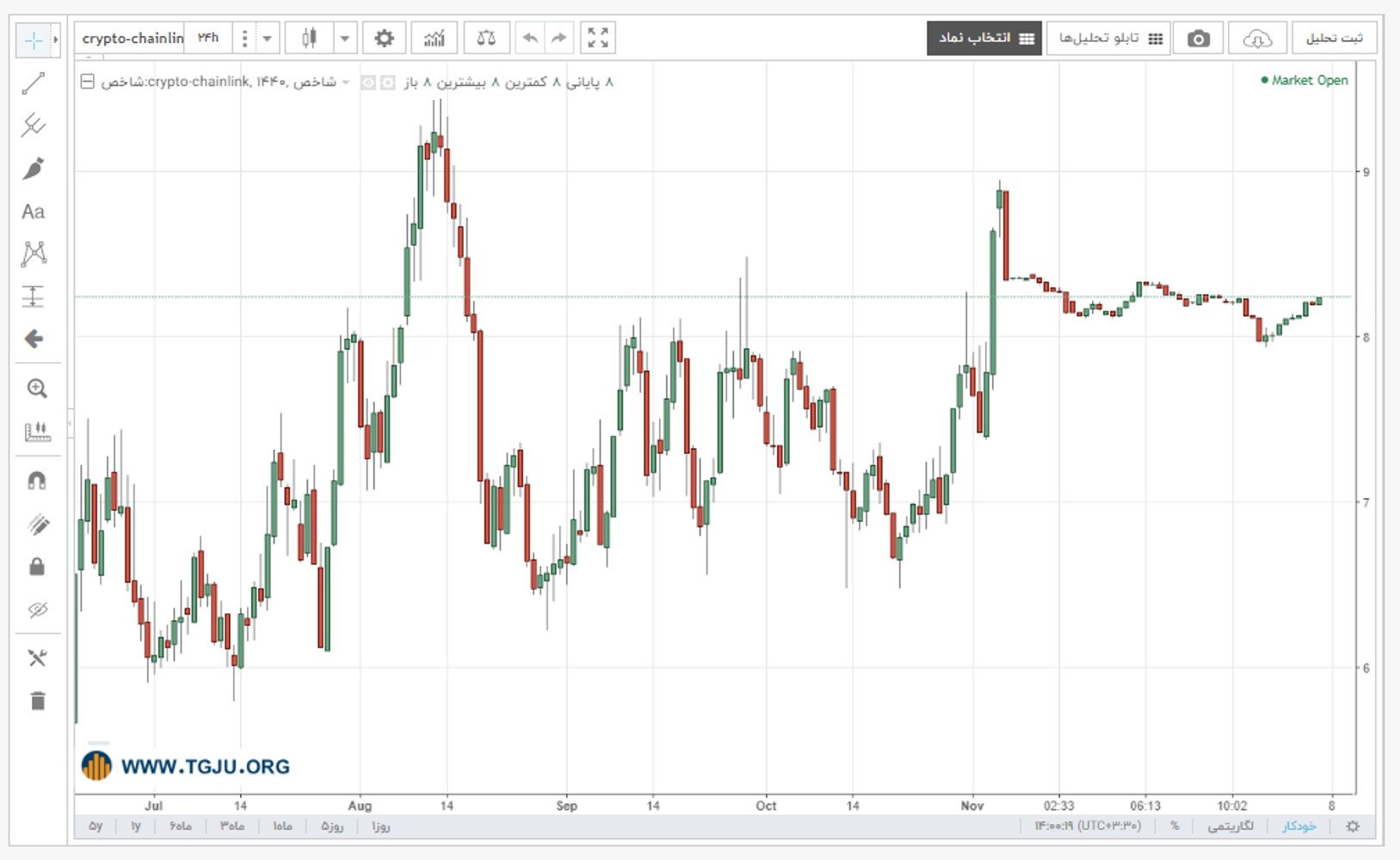
Task: Open the candle chart style dropdown arrow
Action: click(x=344, y=38)
